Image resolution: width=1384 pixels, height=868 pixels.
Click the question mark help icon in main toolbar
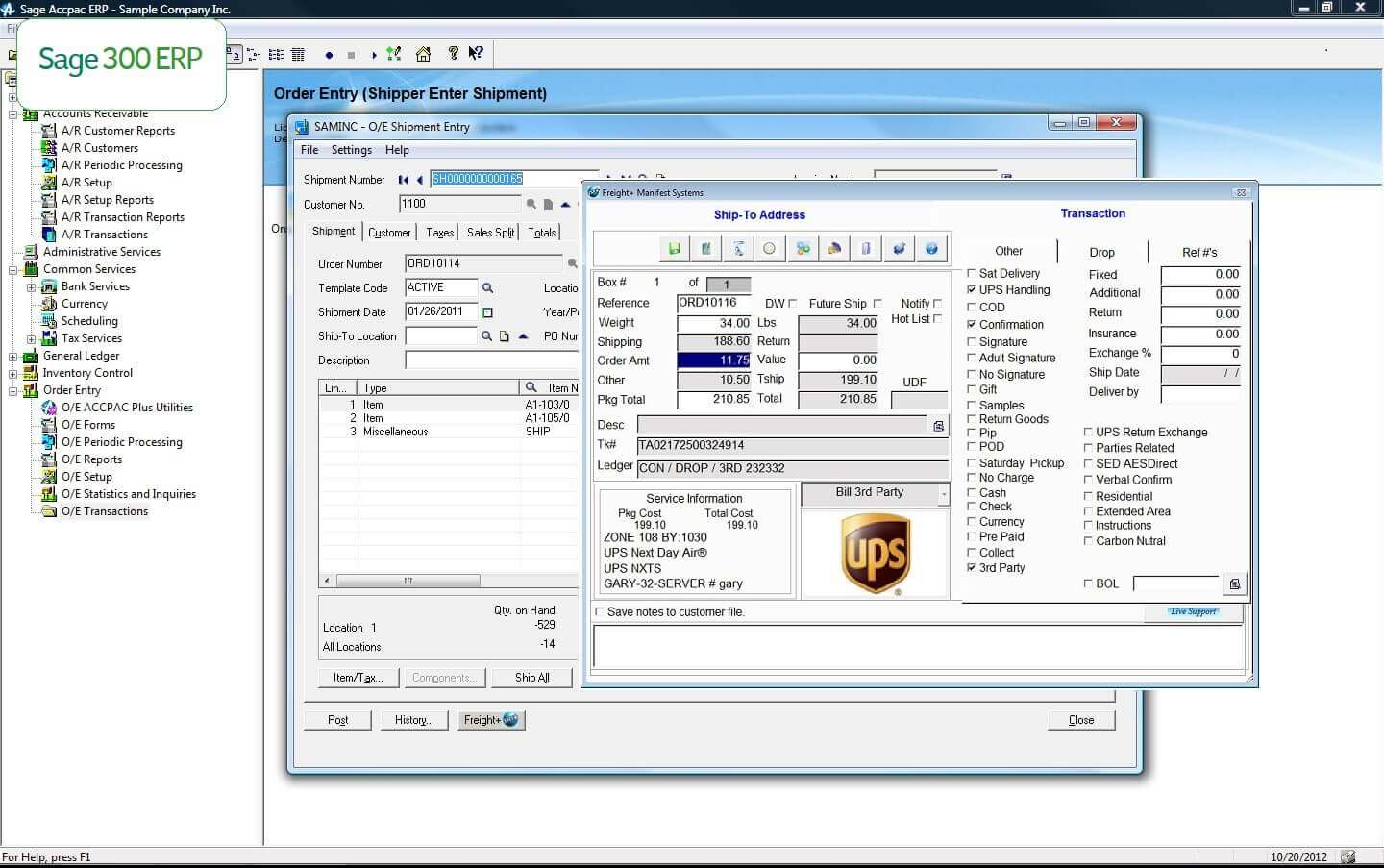point(453,54)
